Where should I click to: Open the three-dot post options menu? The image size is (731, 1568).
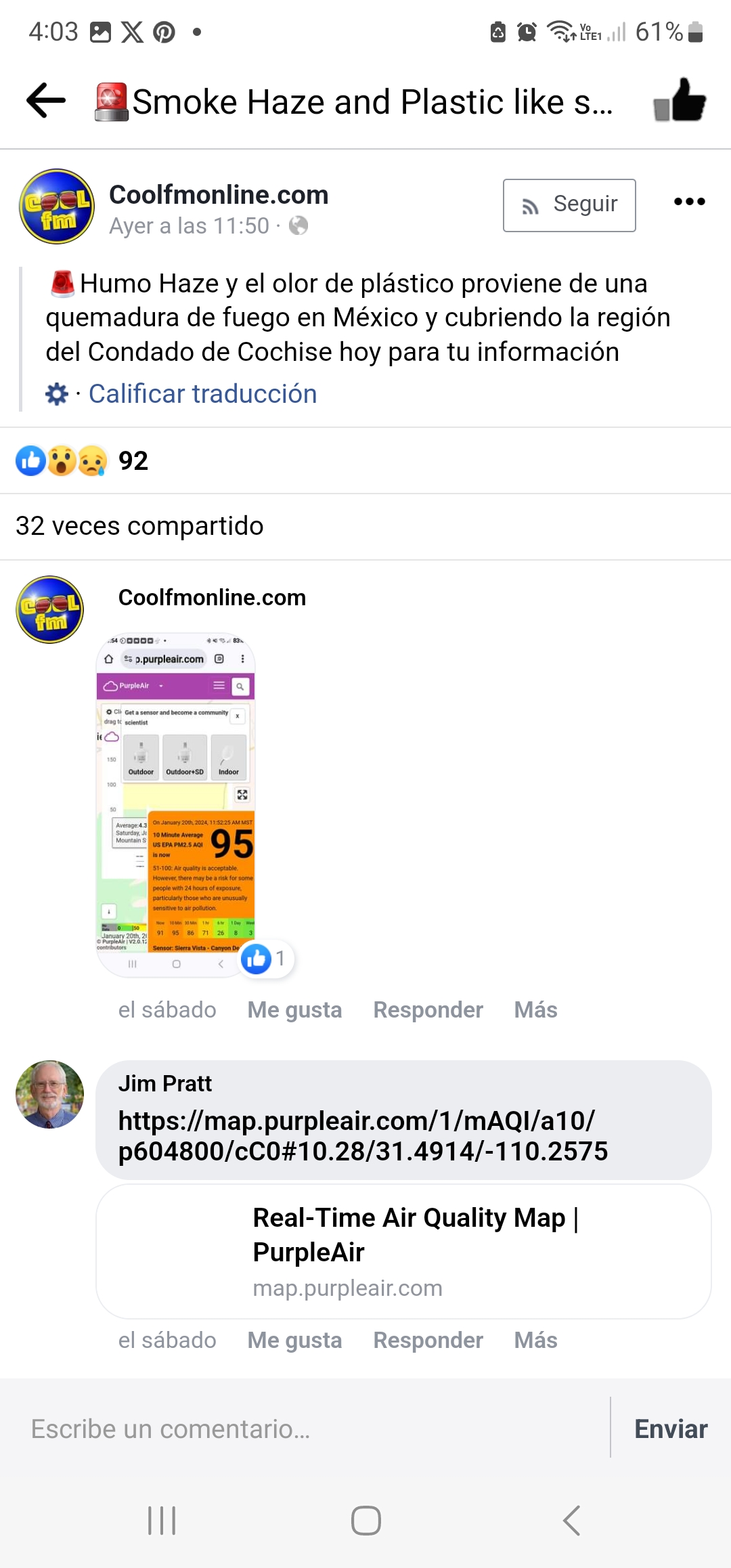pyautogui.click(x=690, y=202)
